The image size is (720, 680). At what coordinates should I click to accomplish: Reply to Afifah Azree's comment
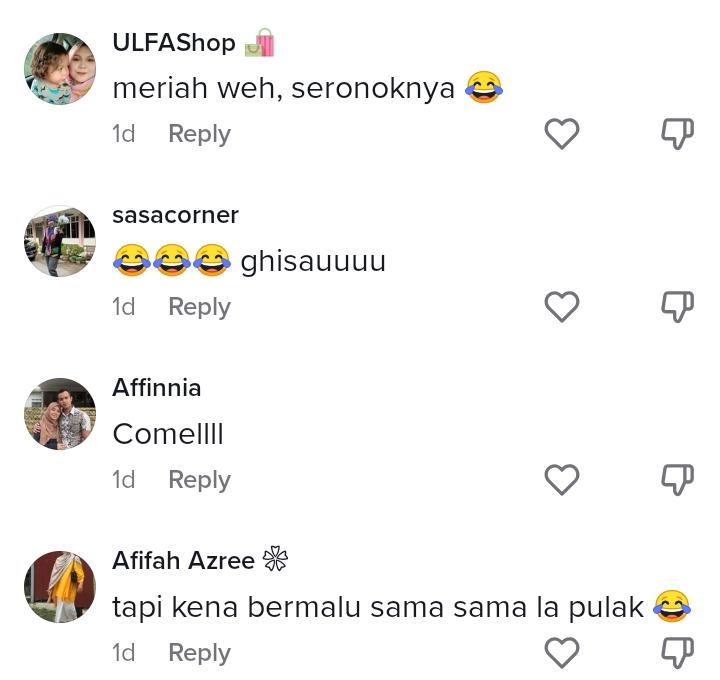click(x=199, y=654)
